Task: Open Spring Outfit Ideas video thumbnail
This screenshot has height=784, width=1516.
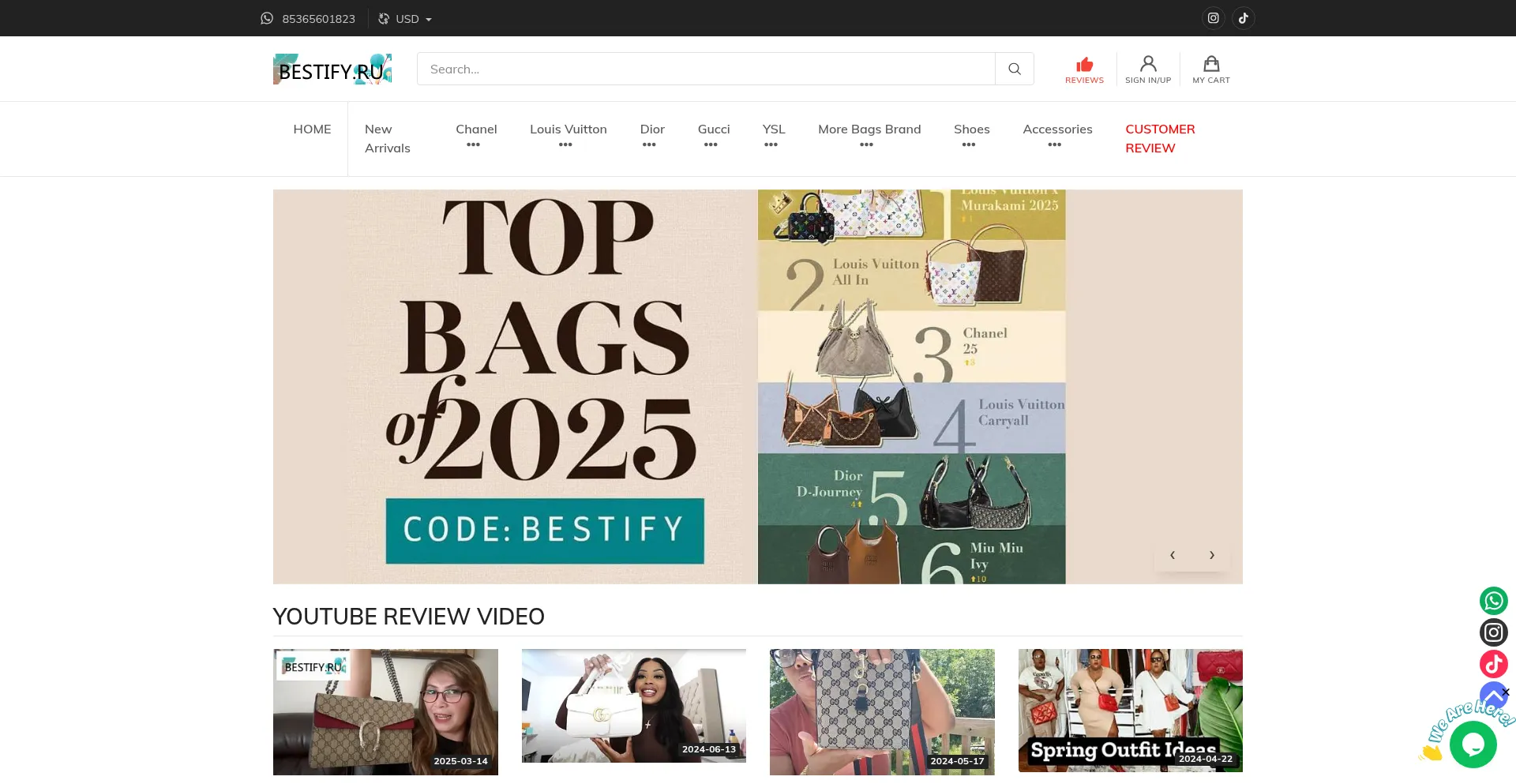Action: [1131, 711]
